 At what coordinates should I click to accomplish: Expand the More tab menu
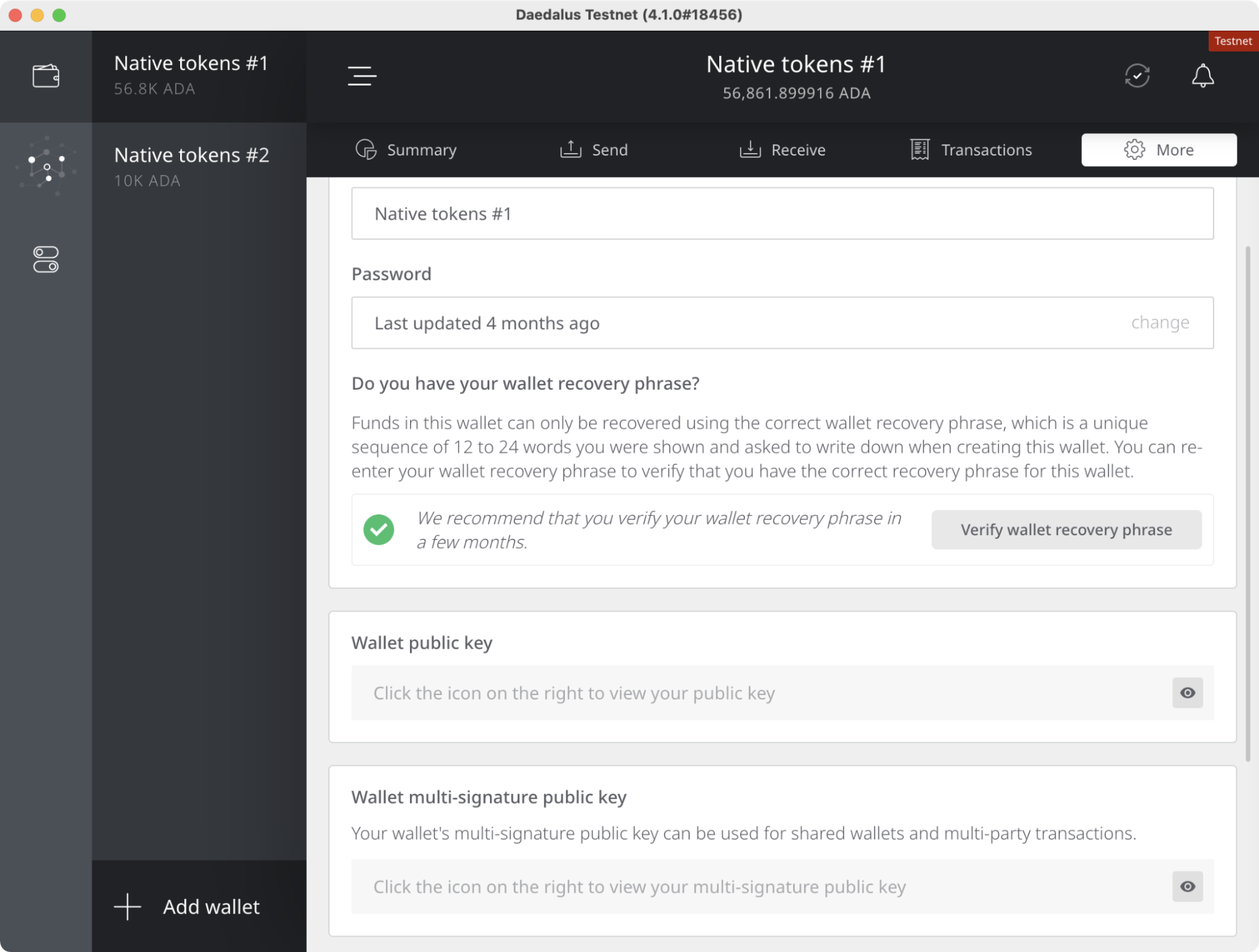(1158, 150)
